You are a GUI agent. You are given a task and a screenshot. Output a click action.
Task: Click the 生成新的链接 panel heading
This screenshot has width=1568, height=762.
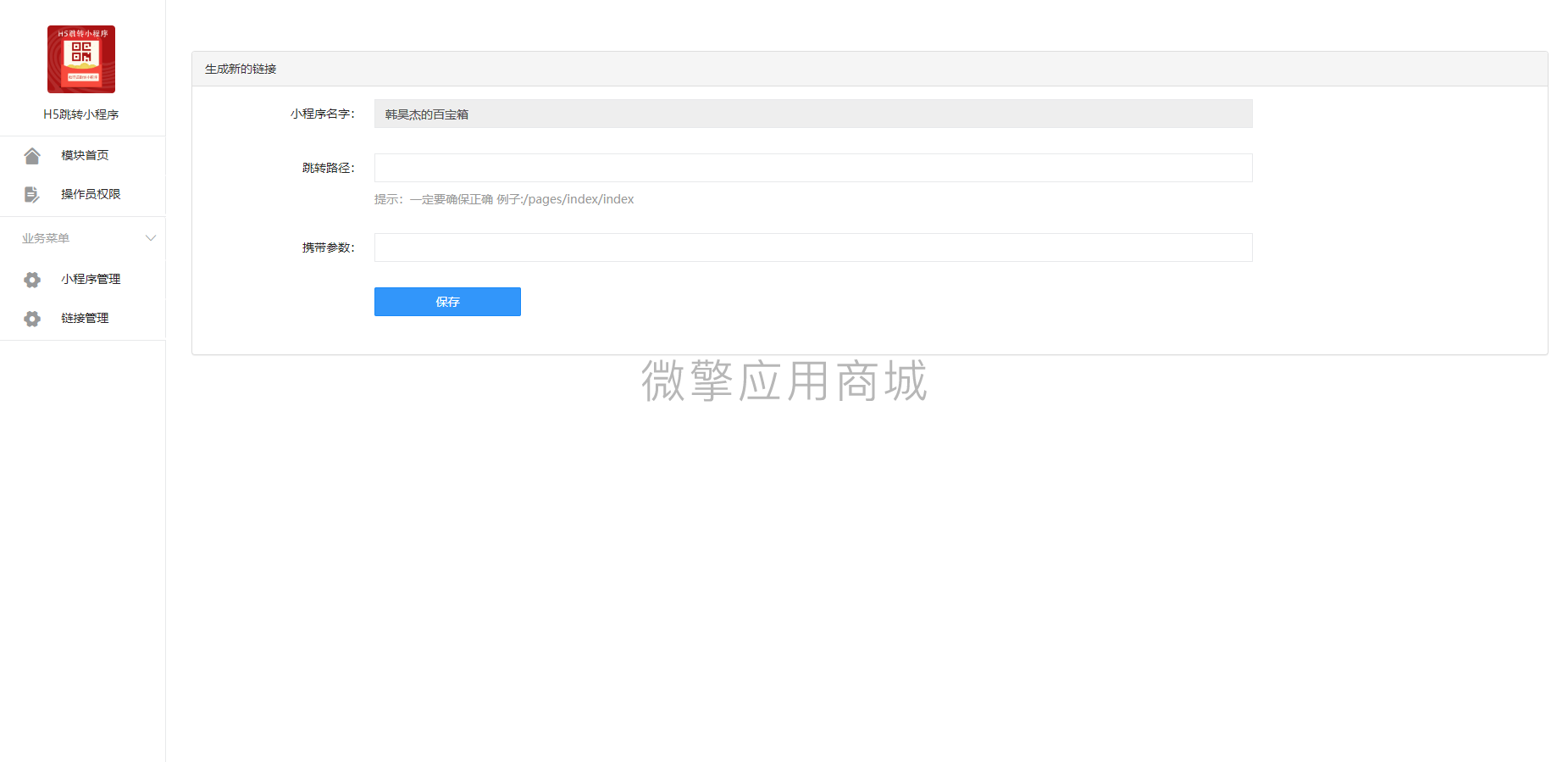tap(241, 69)
